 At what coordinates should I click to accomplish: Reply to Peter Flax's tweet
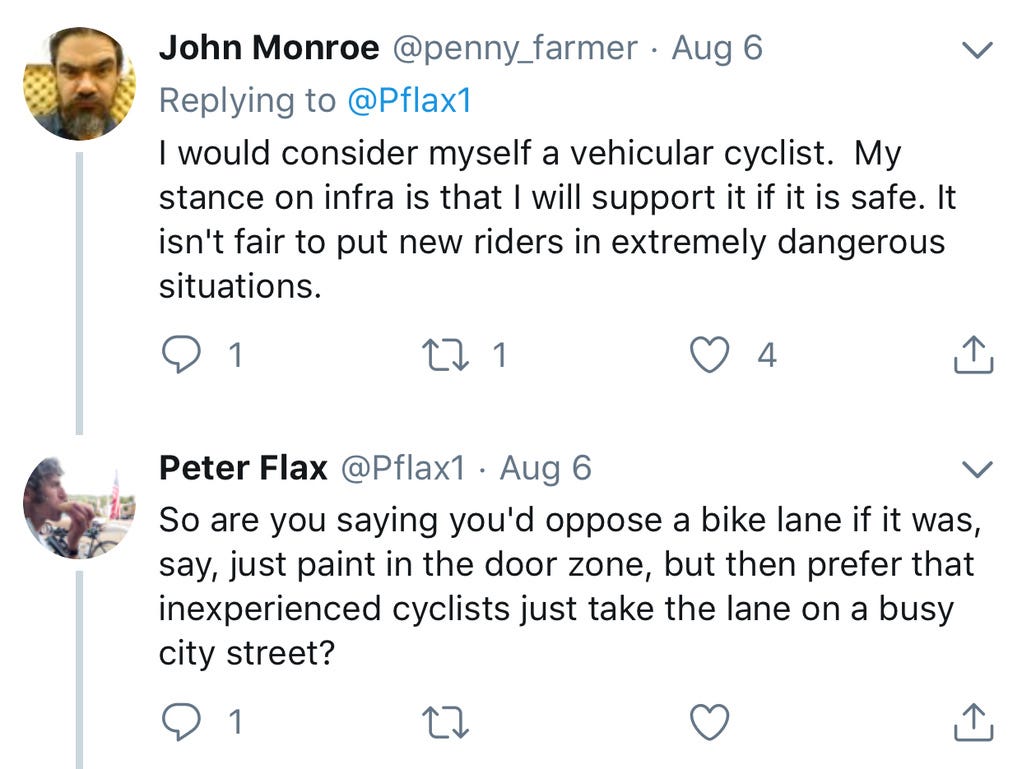click(x=181, y=722)
